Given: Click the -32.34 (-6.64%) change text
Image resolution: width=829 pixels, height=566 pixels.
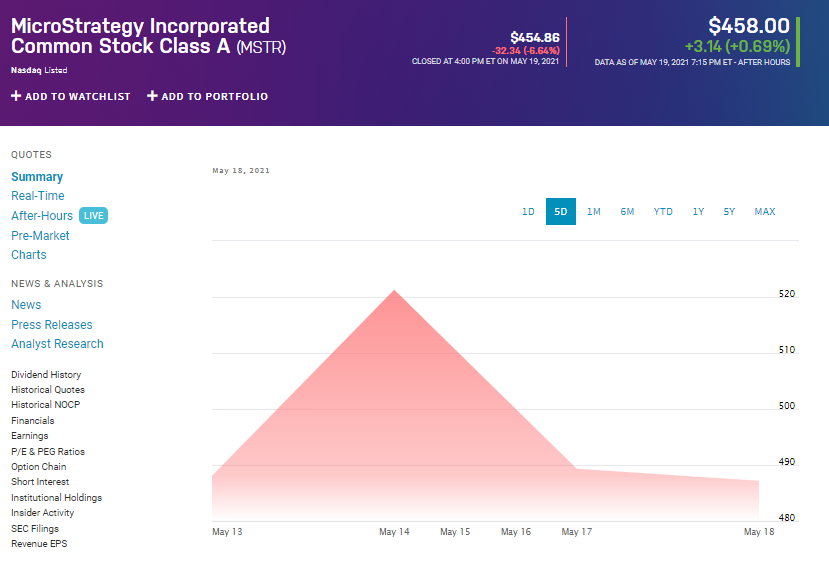Looking at the screenshot, I should (526, 51).
